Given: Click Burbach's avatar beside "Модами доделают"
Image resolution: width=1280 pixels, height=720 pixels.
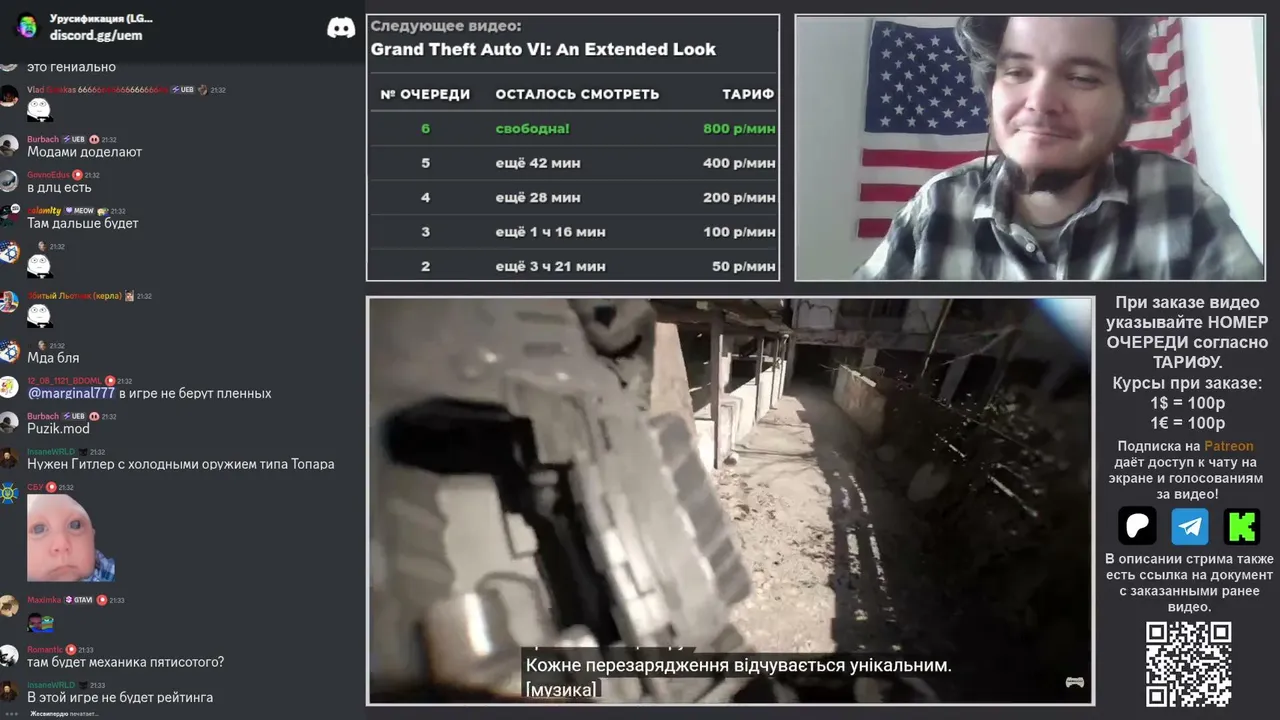Looking at the screenshot, I should (9, 145).
